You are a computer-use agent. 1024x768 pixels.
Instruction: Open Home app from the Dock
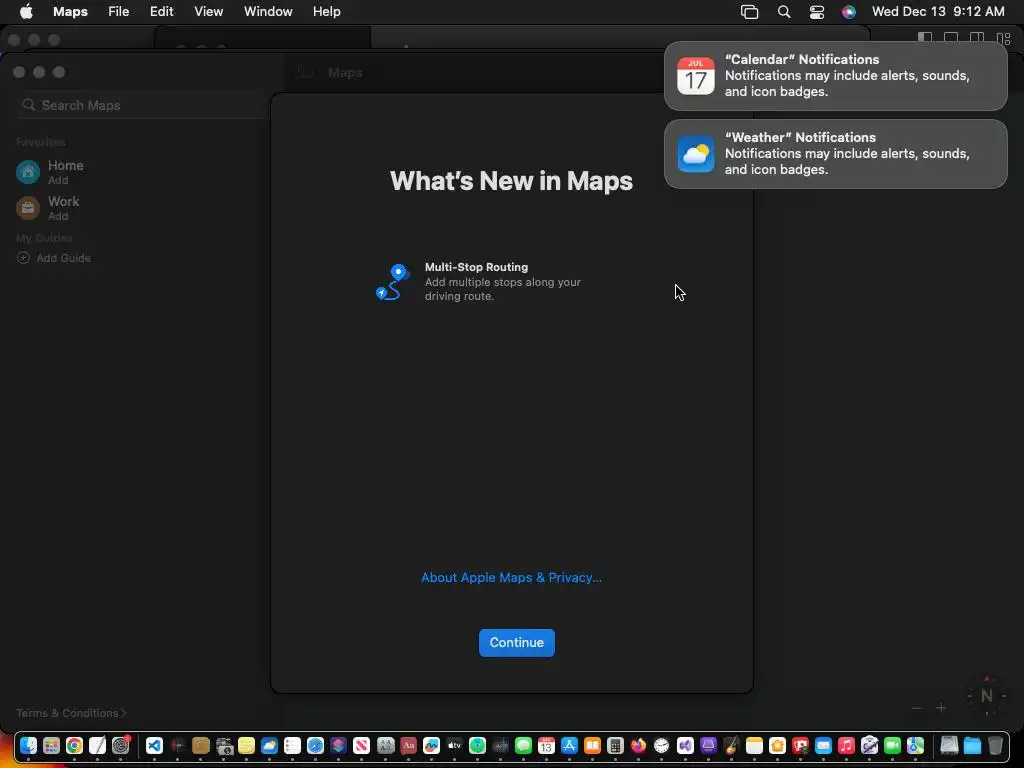tap(777, 745)
